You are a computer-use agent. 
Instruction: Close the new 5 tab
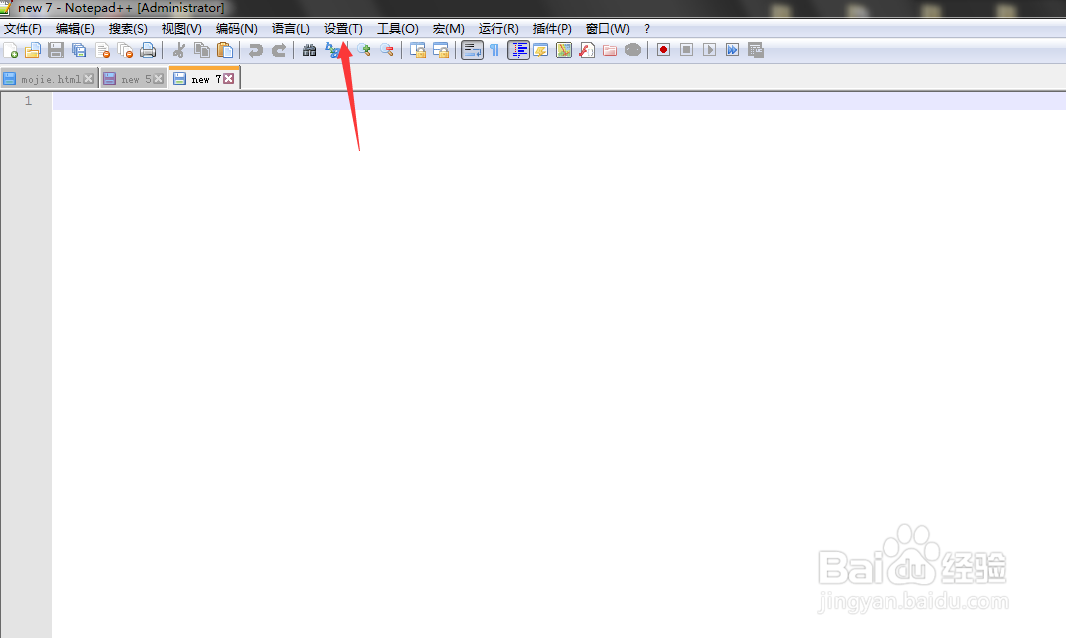(155, 77)
